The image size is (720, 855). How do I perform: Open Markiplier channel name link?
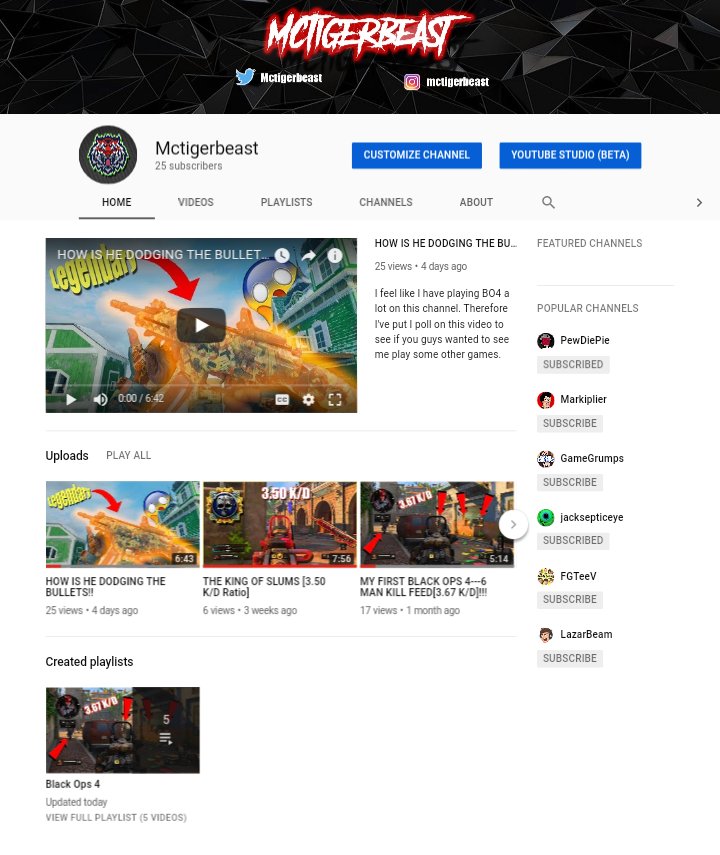(x=583, y=399)
